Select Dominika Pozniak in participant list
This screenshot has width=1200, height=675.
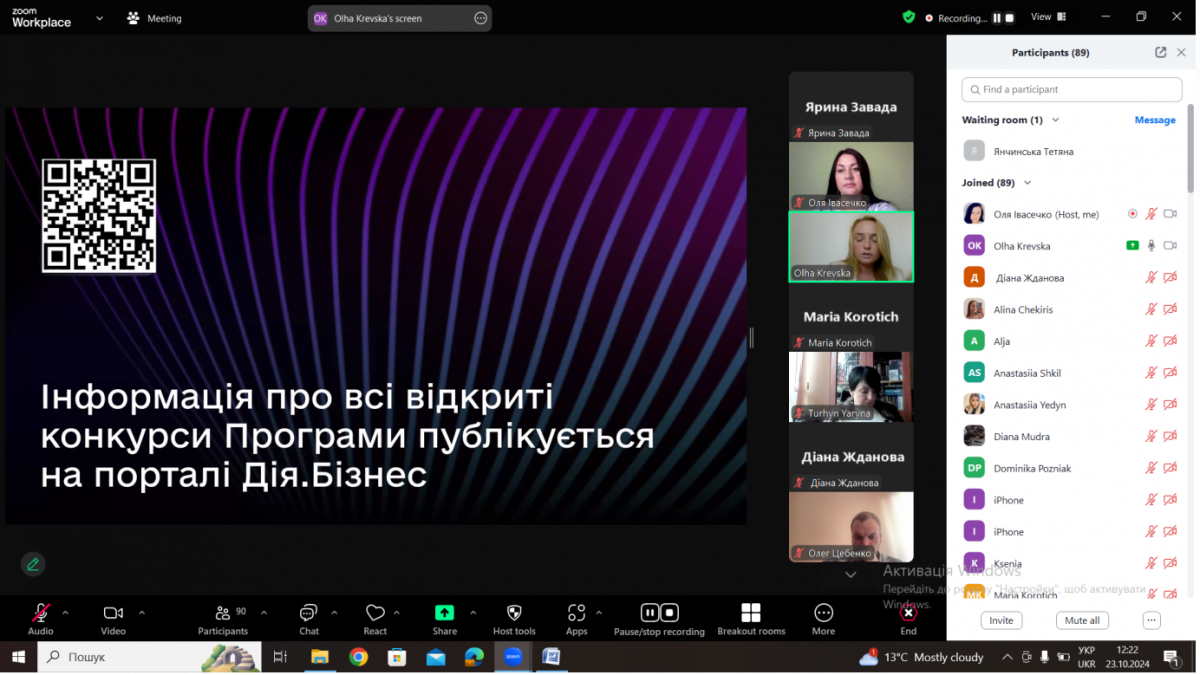(1072, 468)
